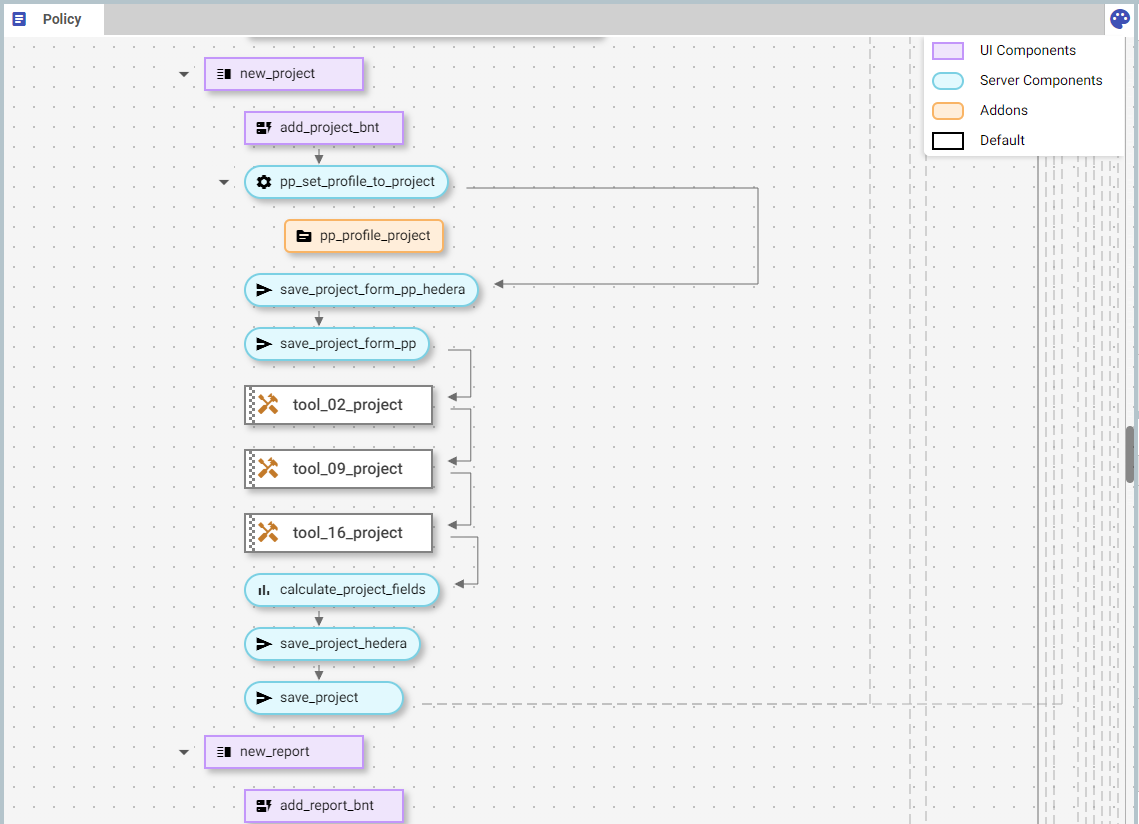This screenshot has width=1139, height=824.
Task: Click the tools icon on tool_16_project
Action: click(268, 533)
